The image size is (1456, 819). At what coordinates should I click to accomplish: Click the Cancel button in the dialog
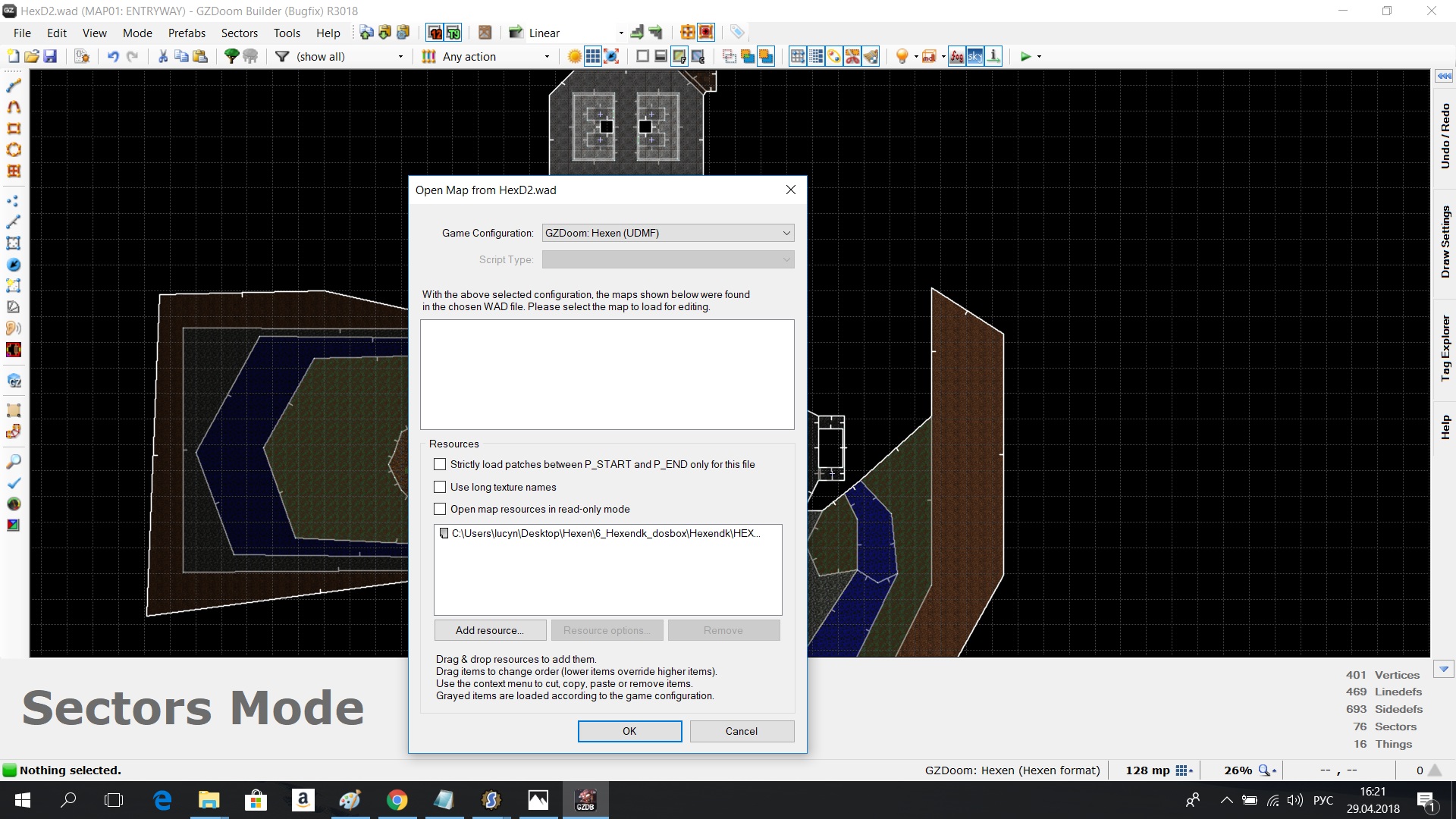[742, 731]
